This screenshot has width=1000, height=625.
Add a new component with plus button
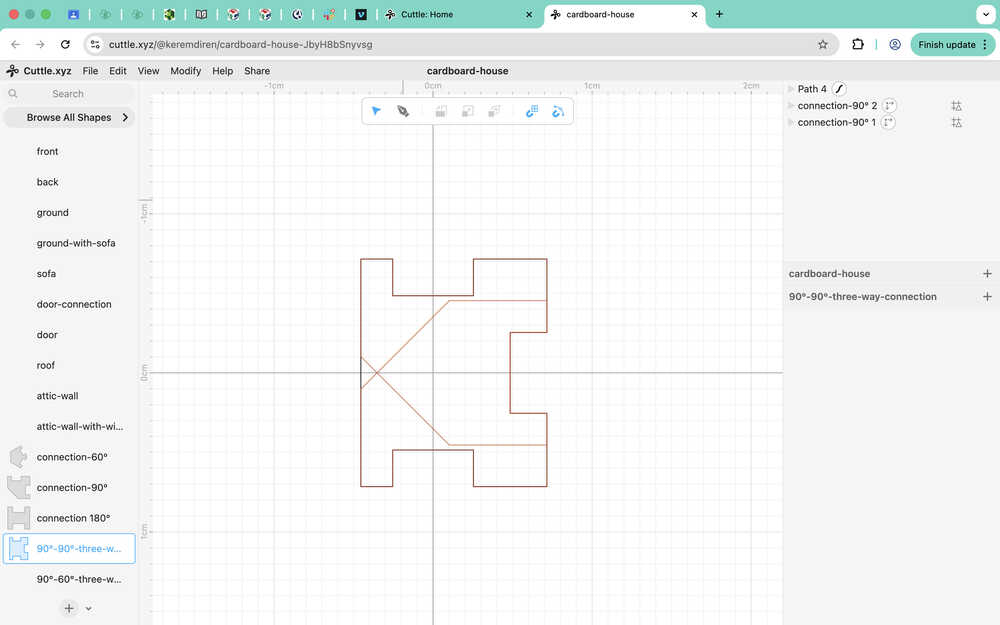tap(69, 608)
